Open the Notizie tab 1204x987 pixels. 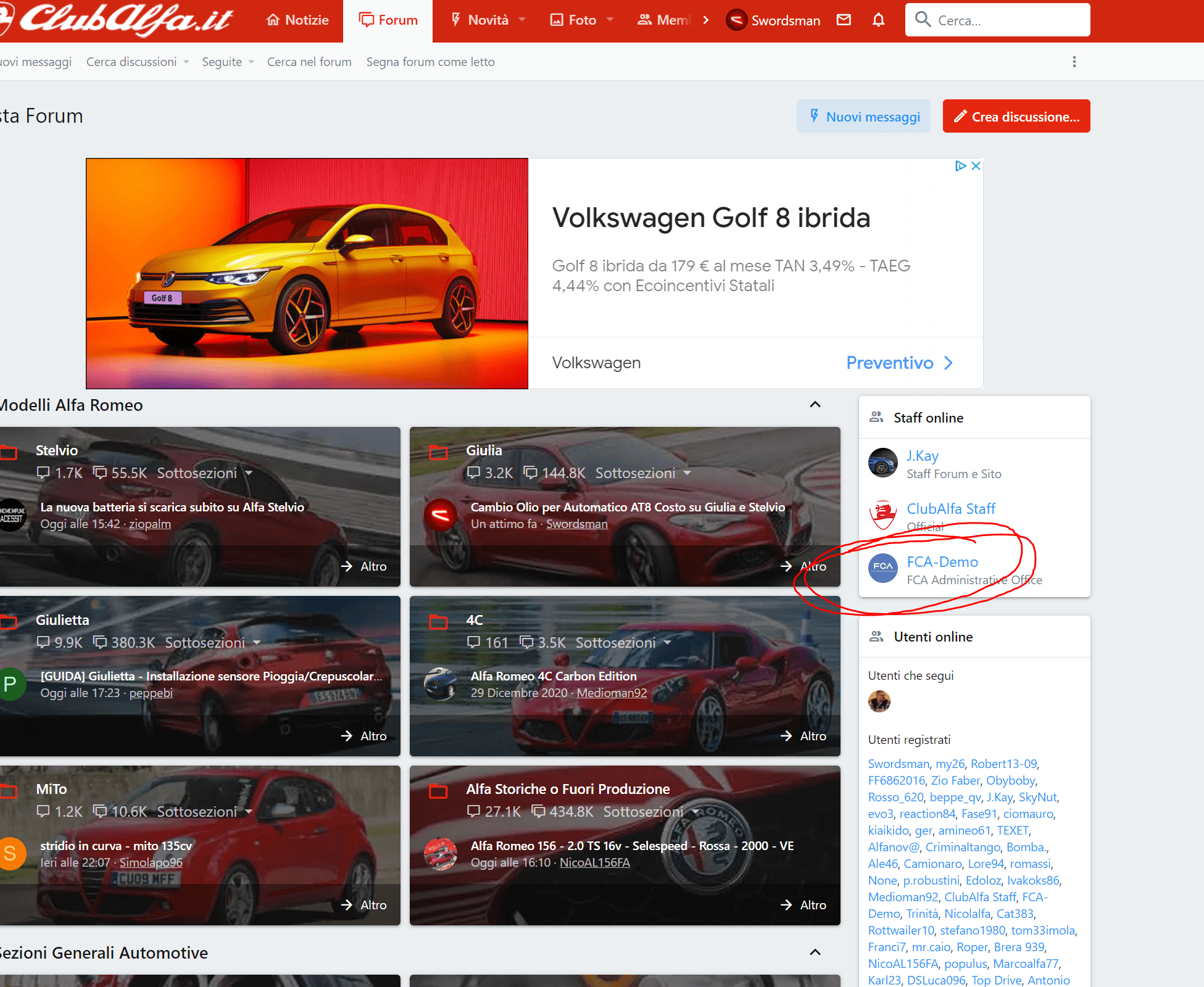tap(297, 20)
